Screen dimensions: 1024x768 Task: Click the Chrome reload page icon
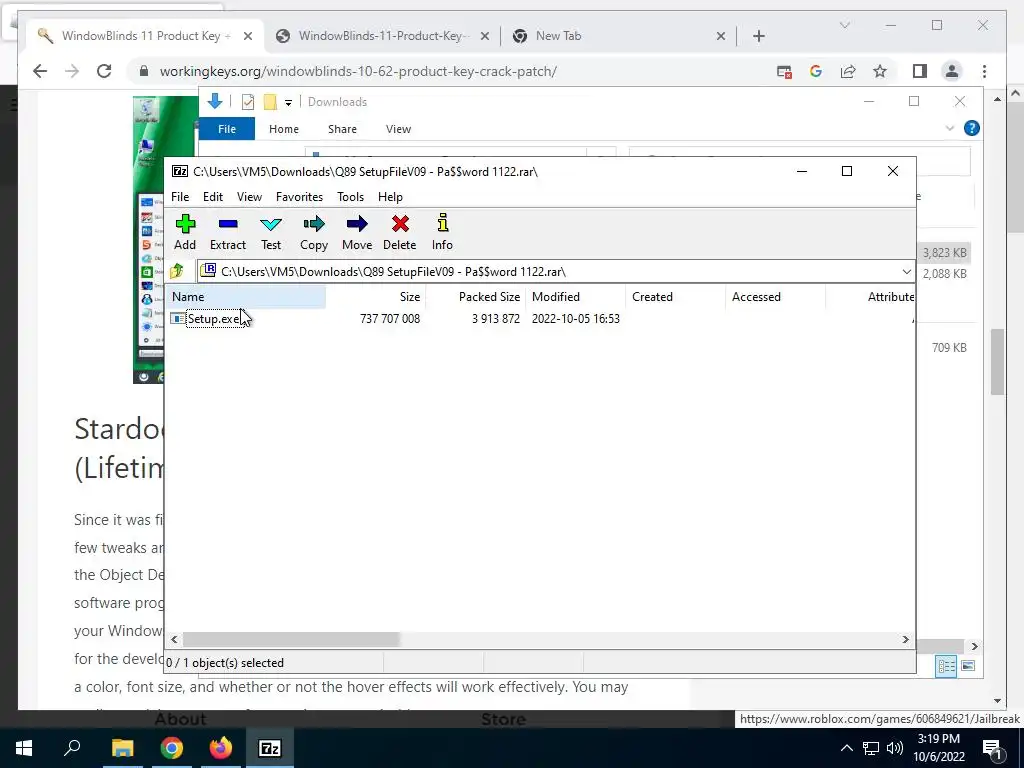pos(104,71)
